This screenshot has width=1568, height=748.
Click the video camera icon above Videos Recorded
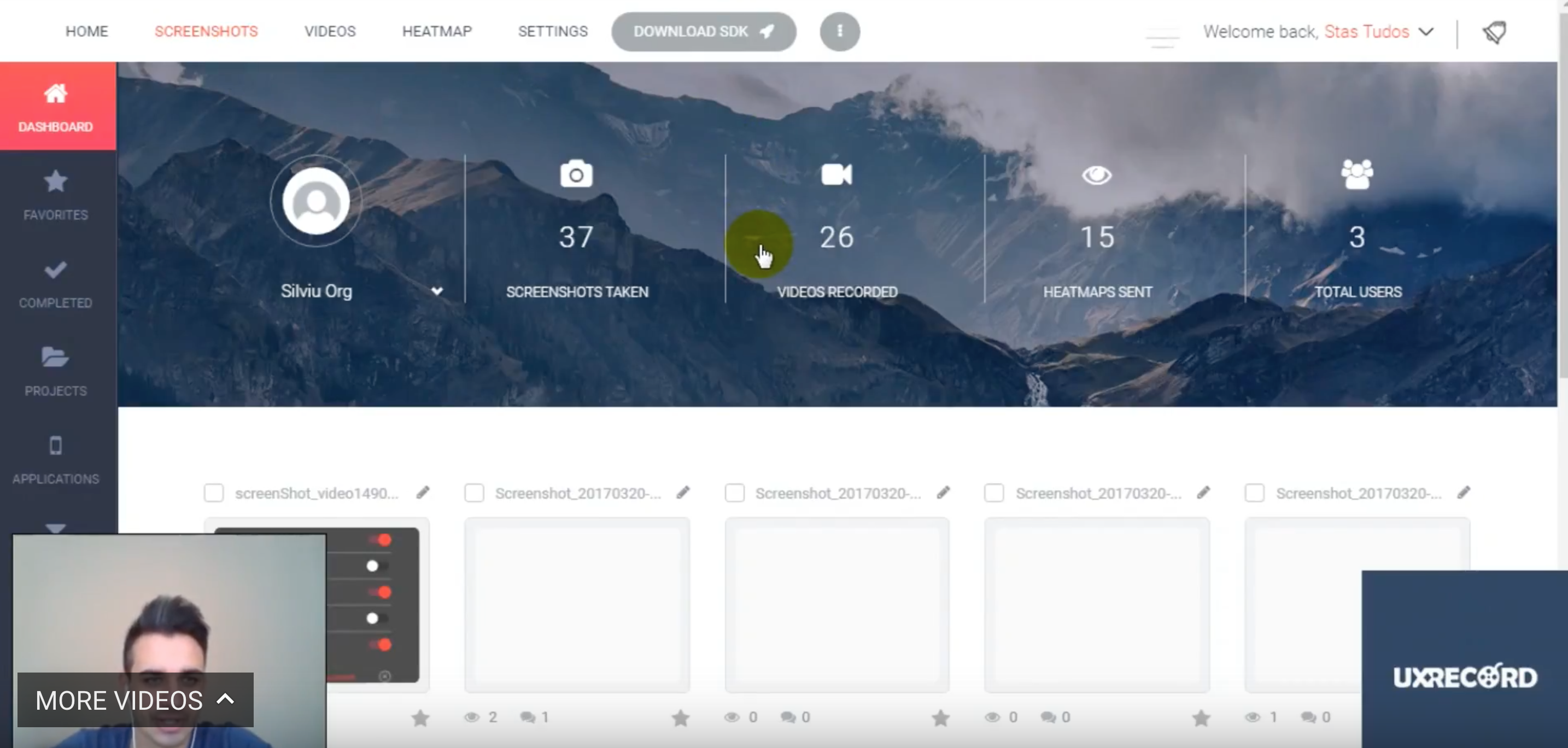[836, 174]
